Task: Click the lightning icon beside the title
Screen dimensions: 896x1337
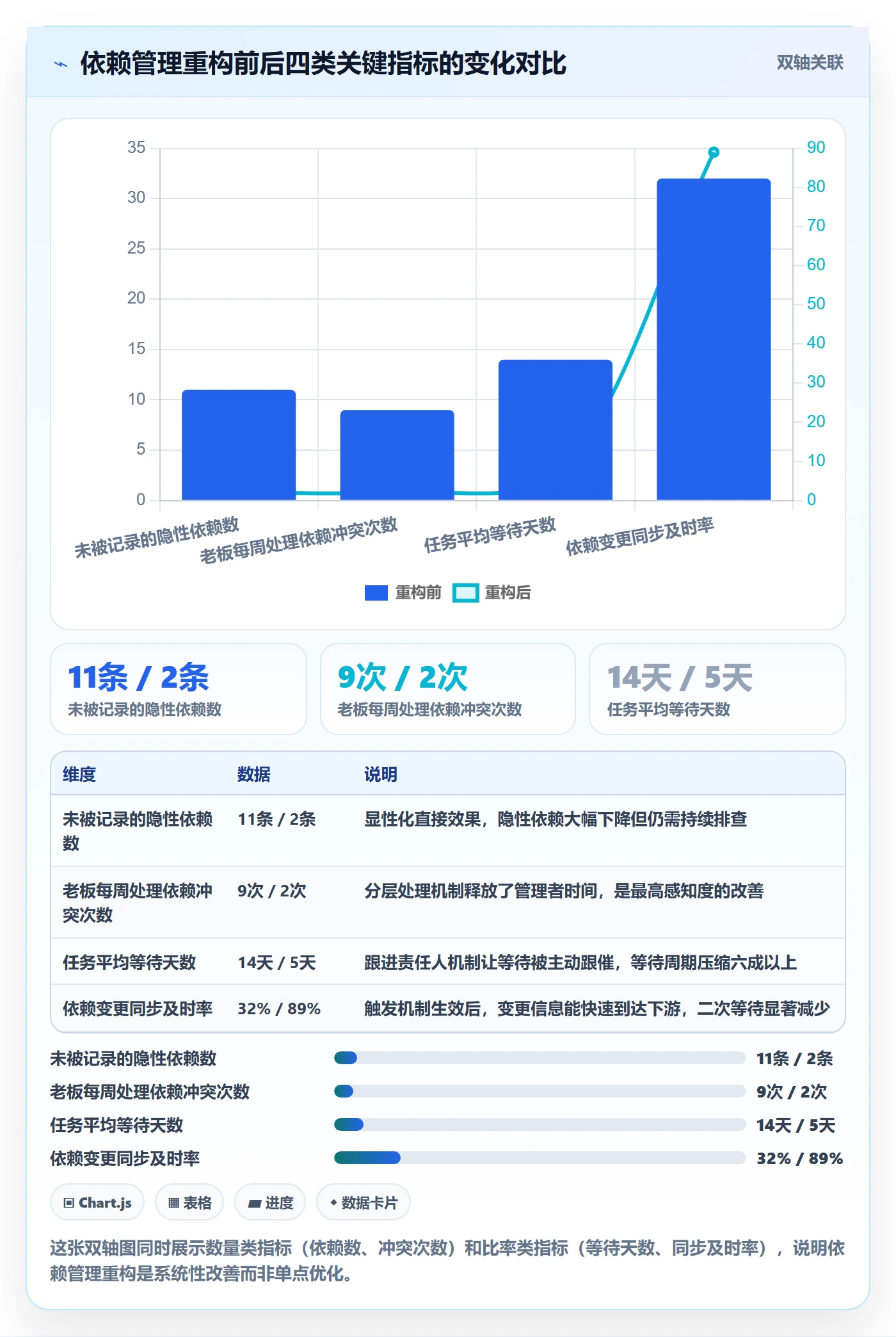Action: point(61,64)
